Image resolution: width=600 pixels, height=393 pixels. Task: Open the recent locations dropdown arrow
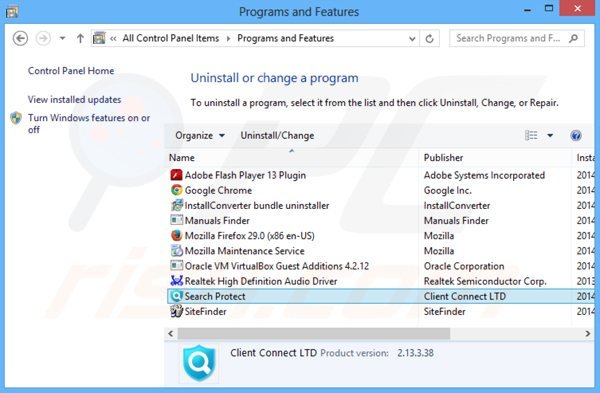pos(62,38)
